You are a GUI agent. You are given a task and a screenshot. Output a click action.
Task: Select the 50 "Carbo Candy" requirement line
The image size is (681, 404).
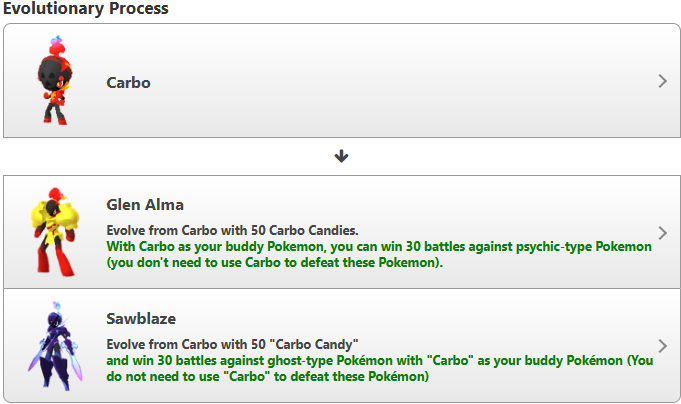232,344
